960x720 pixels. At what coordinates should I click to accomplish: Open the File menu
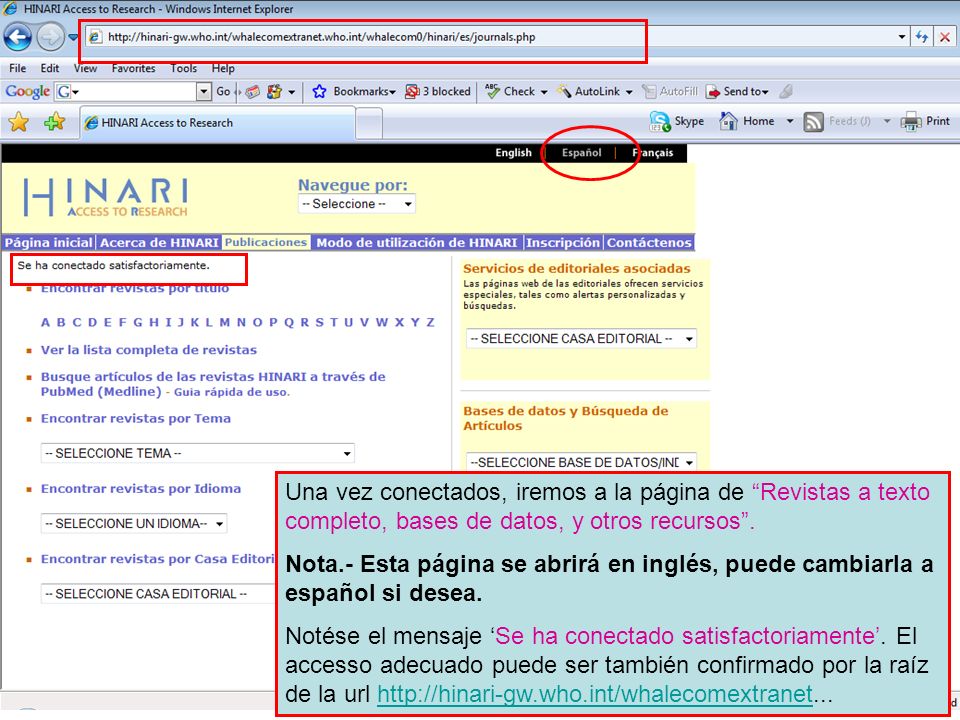pyautogui.click(x=18, y=69)
